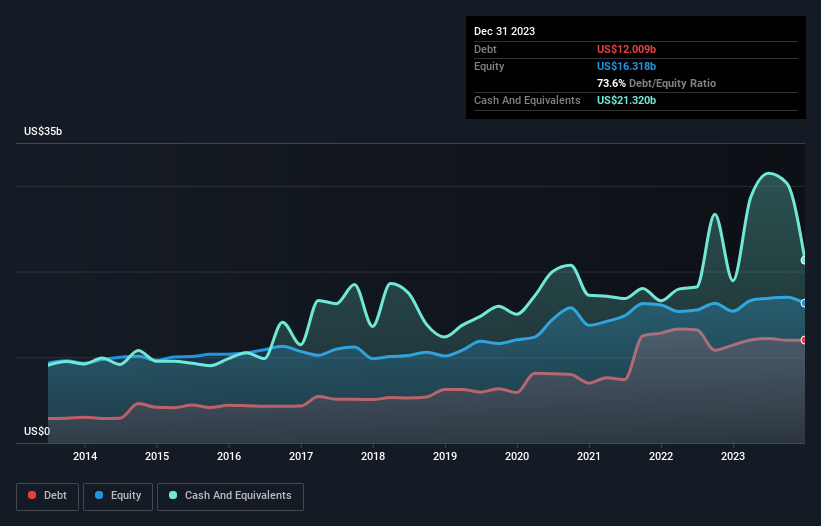
Task: Click the US$0 y-axis label
Action: pyautogui.click(x=38, y=432)
